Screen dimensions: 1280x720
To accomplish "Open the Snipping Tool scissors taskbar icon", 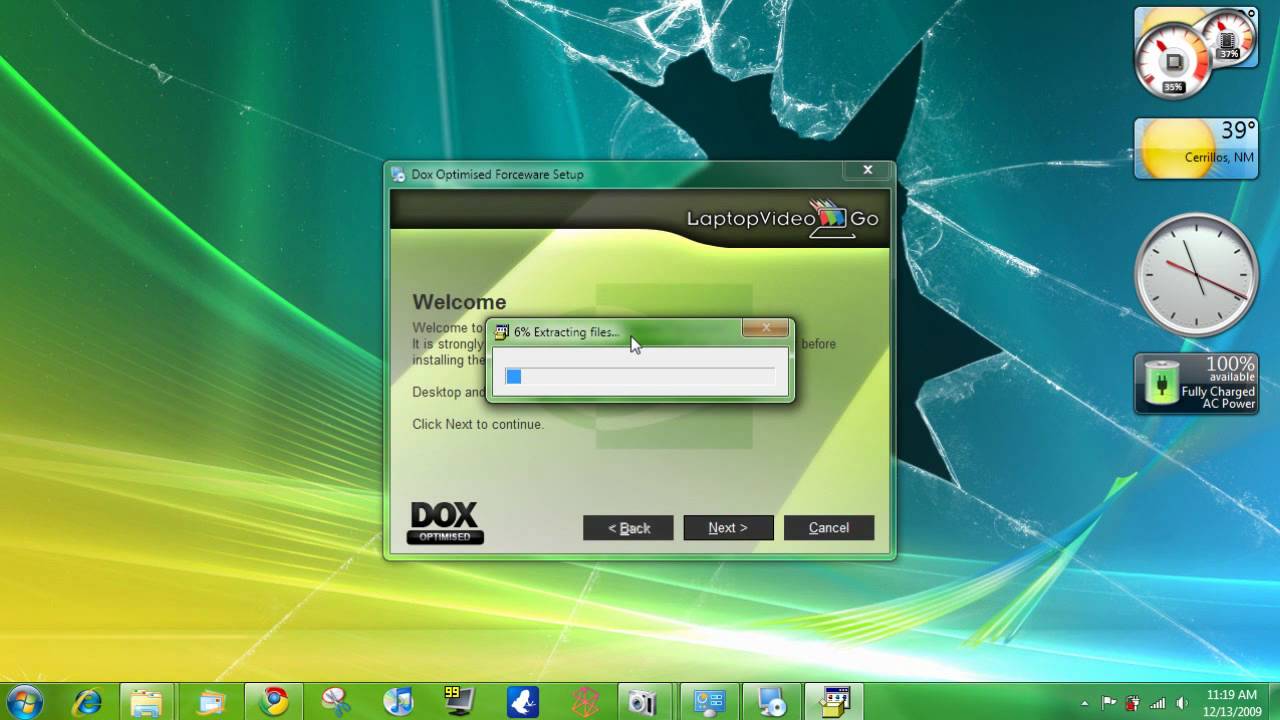I will coord(336,702).
